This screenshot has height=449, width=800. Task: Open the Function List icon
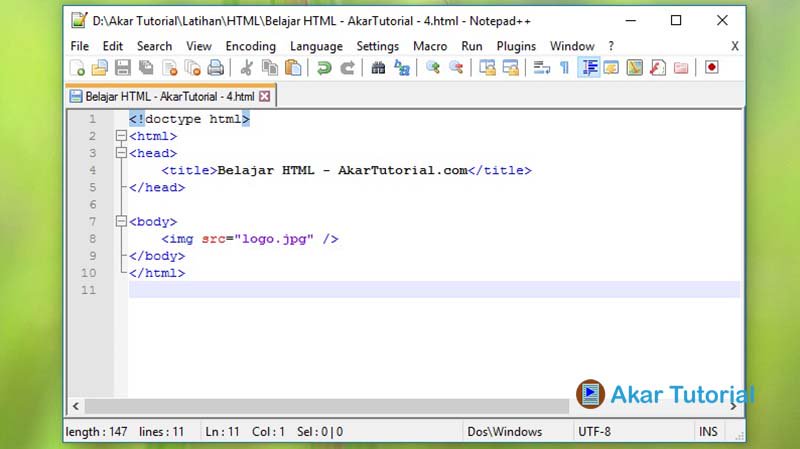[658, 68]
